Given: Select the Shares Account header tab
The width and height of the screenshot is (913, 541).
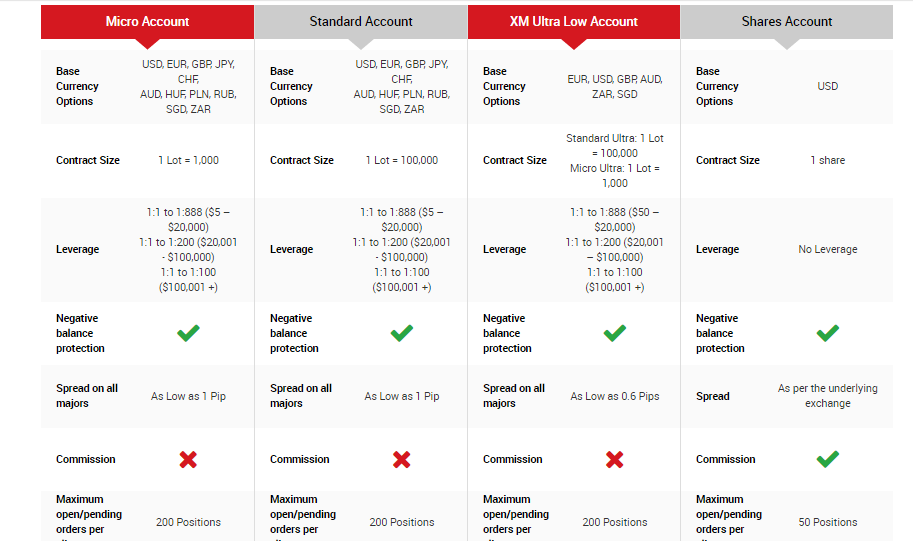Looking at the screenshot, I should (x=787, y=22).
